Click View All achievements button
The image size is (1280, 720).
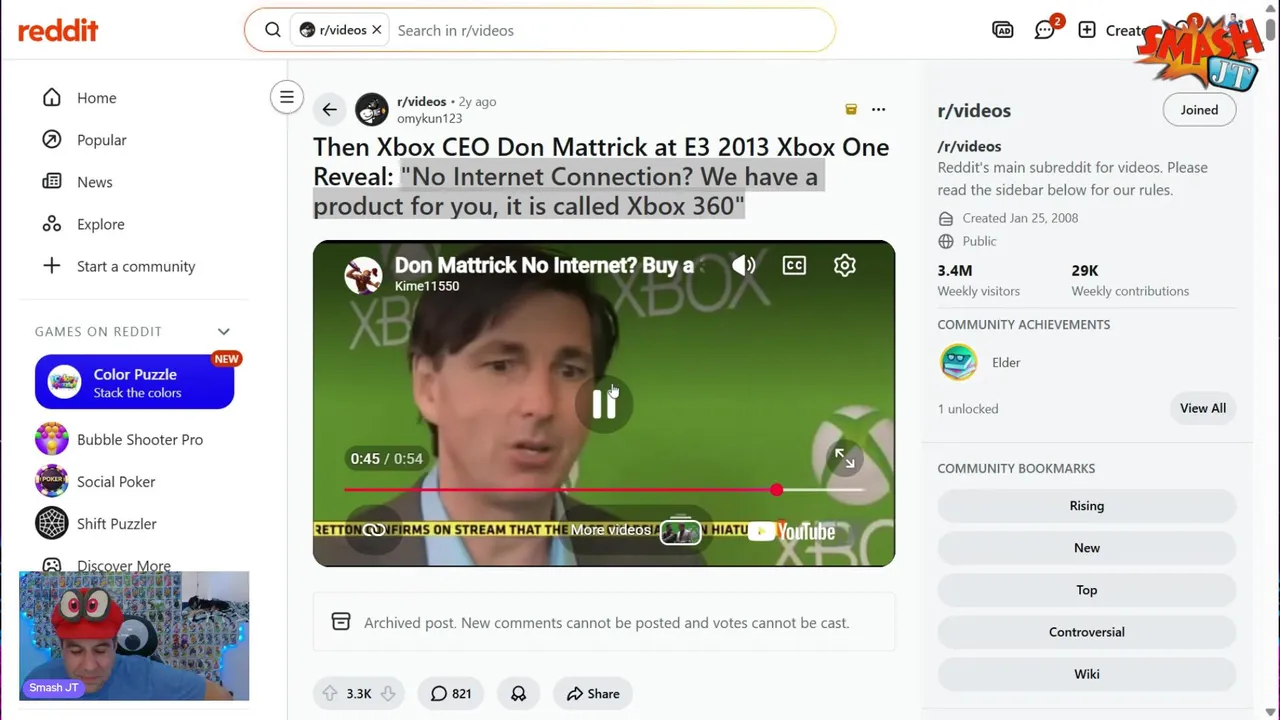(x=1203, y=408)
